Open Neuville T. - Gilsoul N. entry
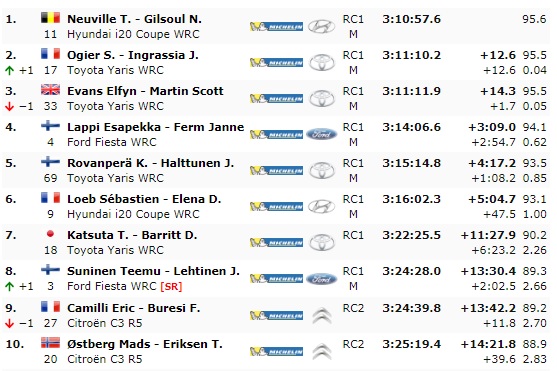This screenshot has width=557, height=371. [134, 19]
